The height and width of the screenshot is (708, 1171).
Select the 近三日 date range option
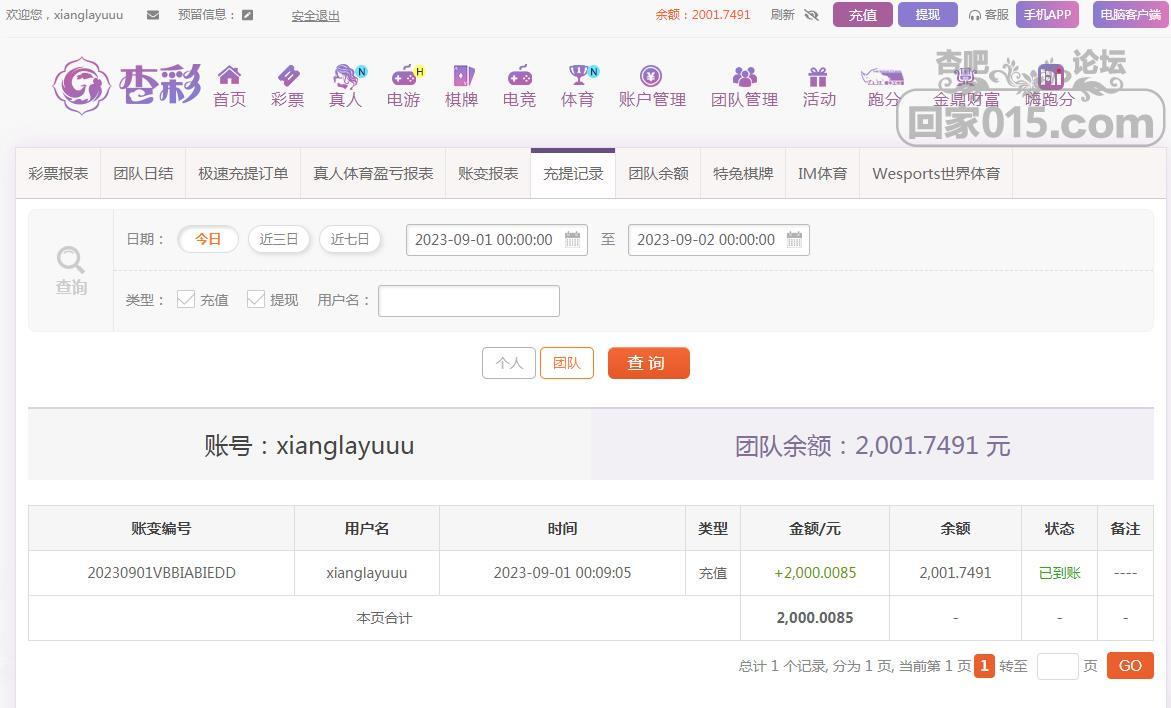tap(279, 239)
